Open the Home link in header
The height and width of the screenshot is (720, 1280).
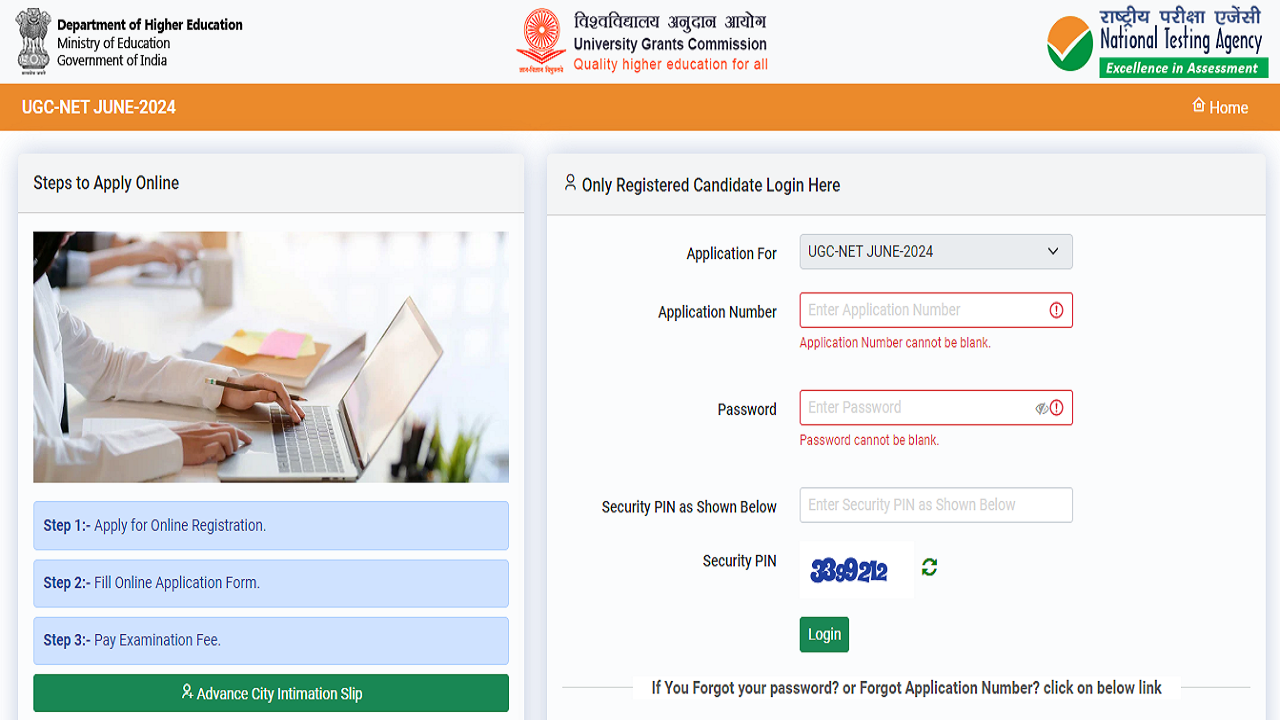pos(1220,107)
